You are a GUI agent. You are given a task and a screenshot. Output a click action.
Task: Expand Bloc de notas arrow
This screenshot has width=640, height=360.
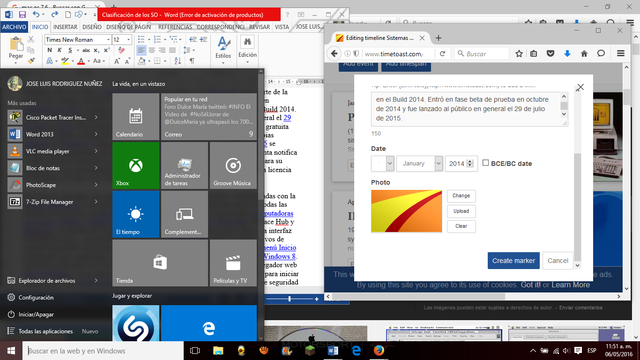point(96,168)
